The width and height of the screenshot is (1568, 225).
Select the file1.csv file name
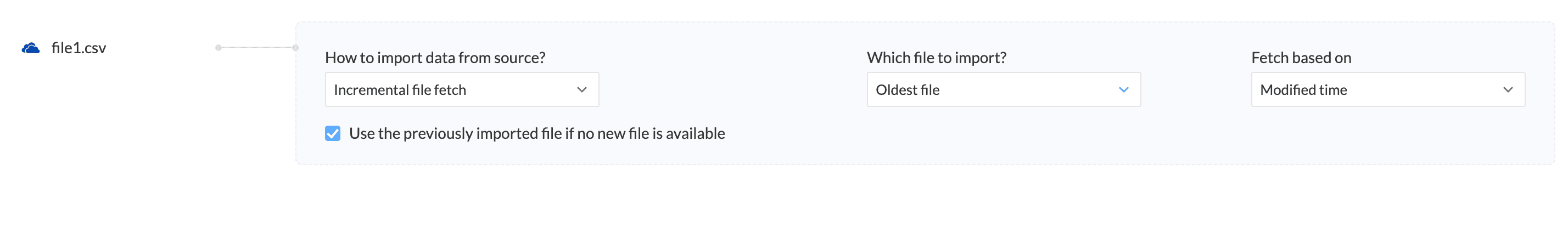click(79, 48)
